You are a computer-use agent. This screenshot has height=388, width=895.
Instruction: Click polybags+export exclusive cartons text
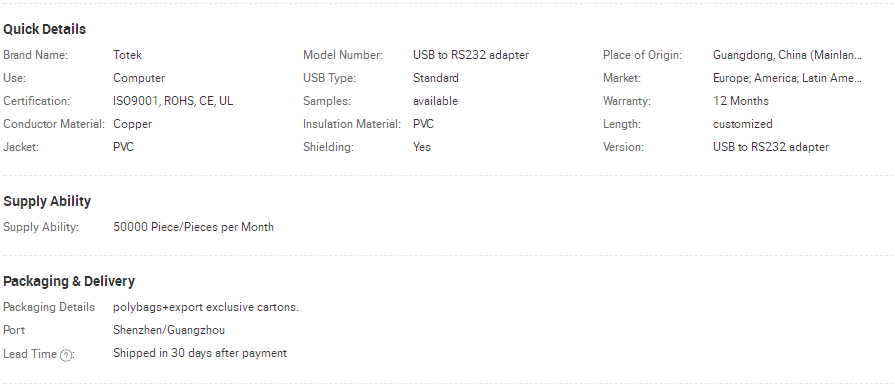point(206,307)
